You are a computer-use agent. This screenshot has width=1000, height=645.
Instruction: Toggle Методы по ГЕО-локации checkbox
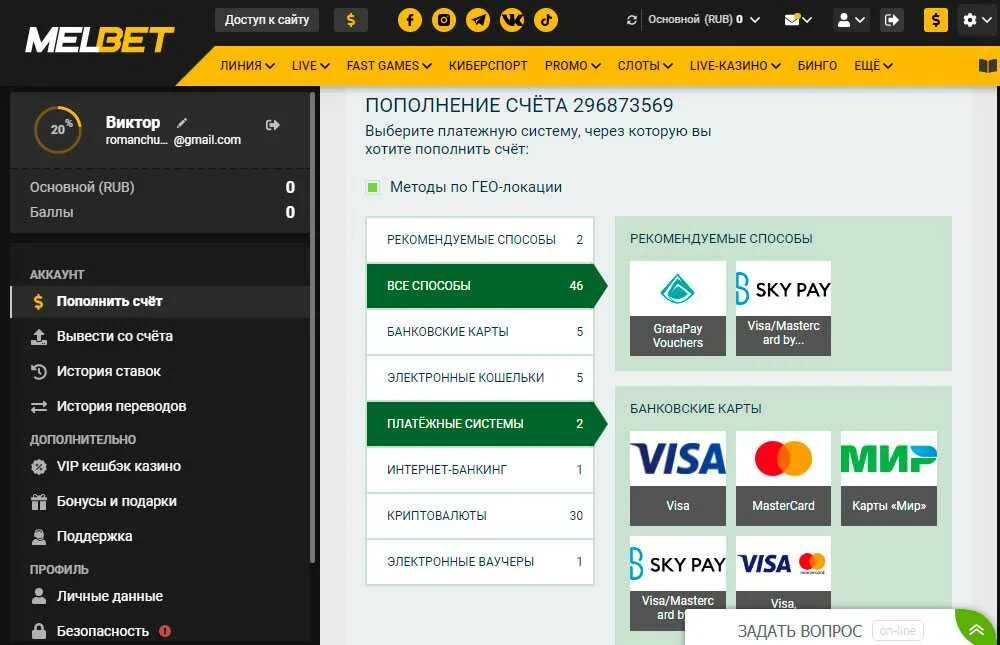pos(373,187)
